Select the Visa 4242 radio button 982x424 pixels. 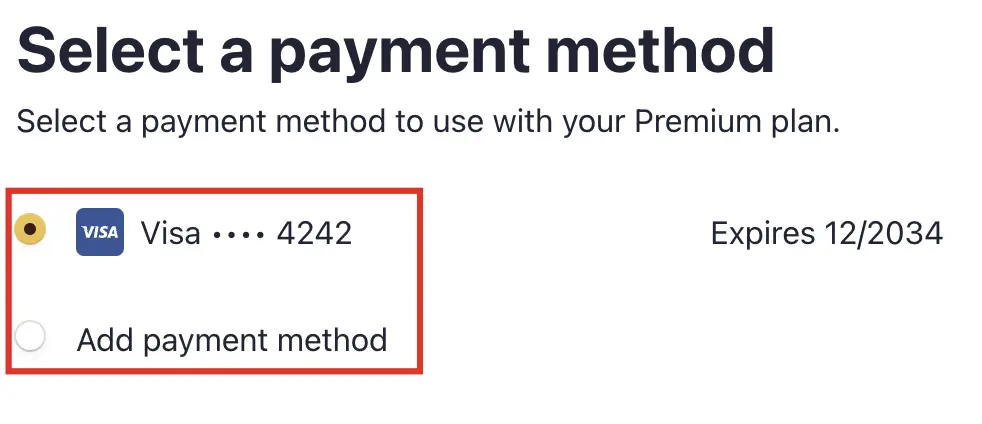tap(30, 229)
